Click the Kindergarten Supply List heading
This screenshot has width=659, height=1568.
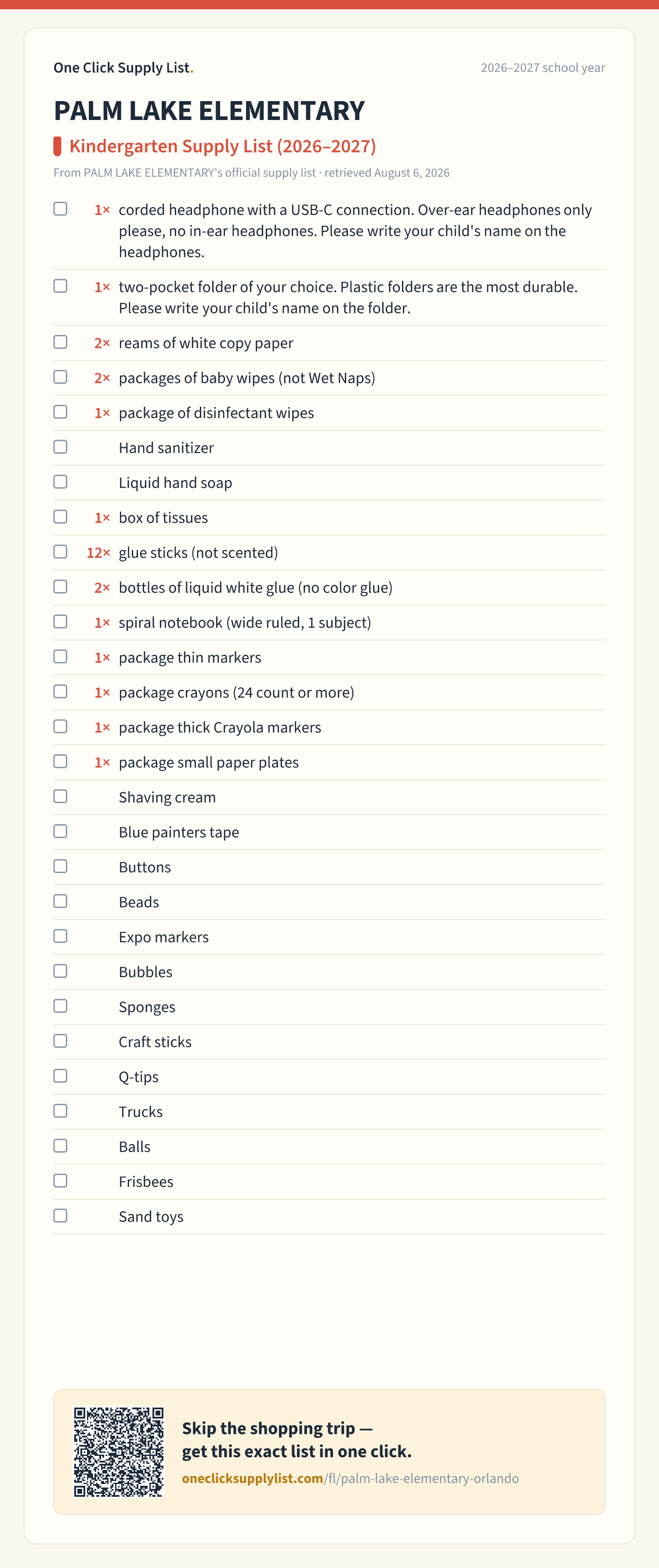[x=223, y=146]
